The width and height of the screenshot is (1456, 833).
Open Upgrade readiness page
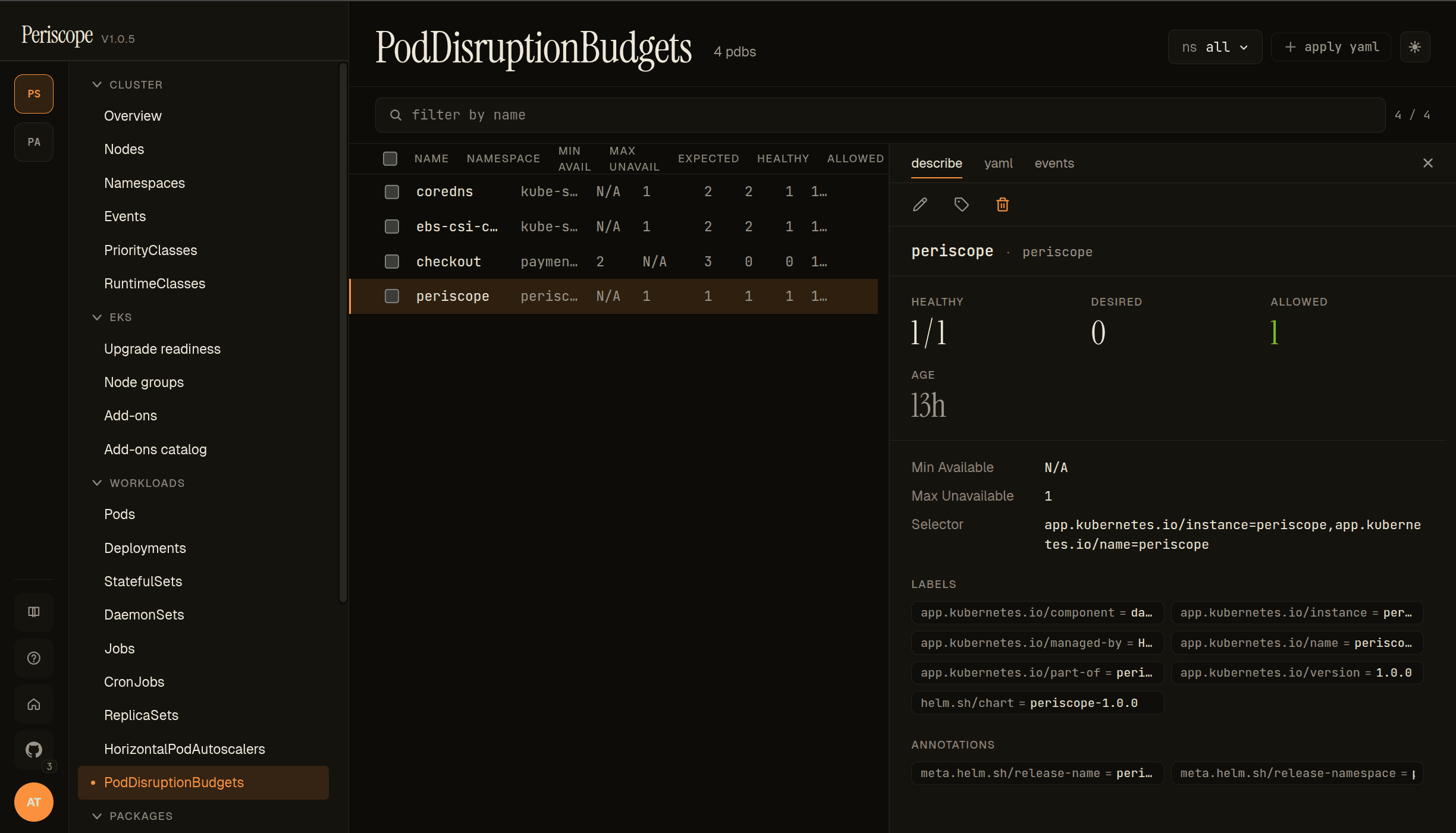(x=203, y=349)
